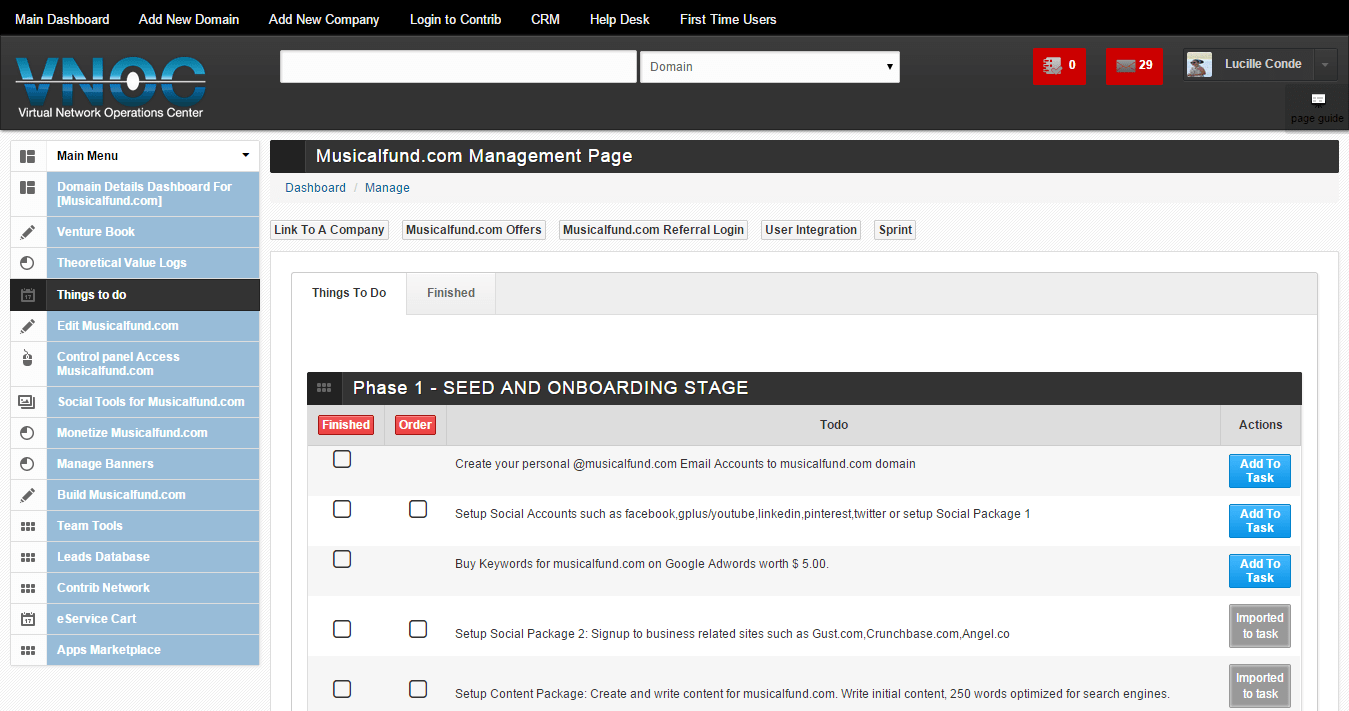Check Finished box for Buy Keywords task
This screenshot has width=1349, height=711.
(x=342, y=559)
